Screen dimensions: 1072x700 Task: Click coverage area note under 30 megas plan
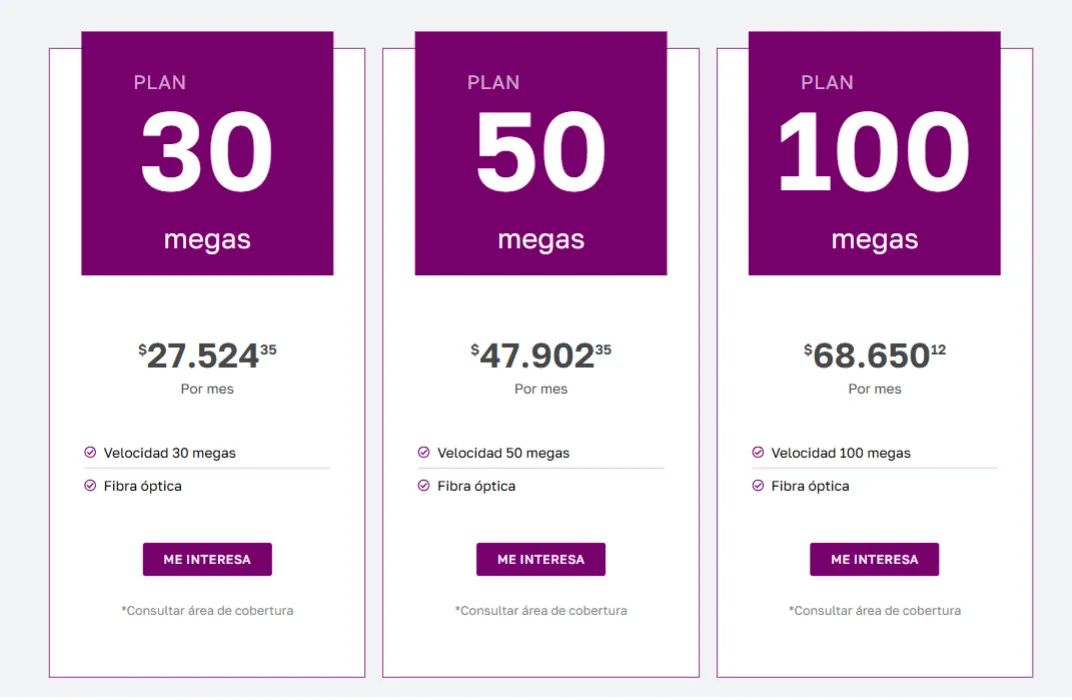207,610
